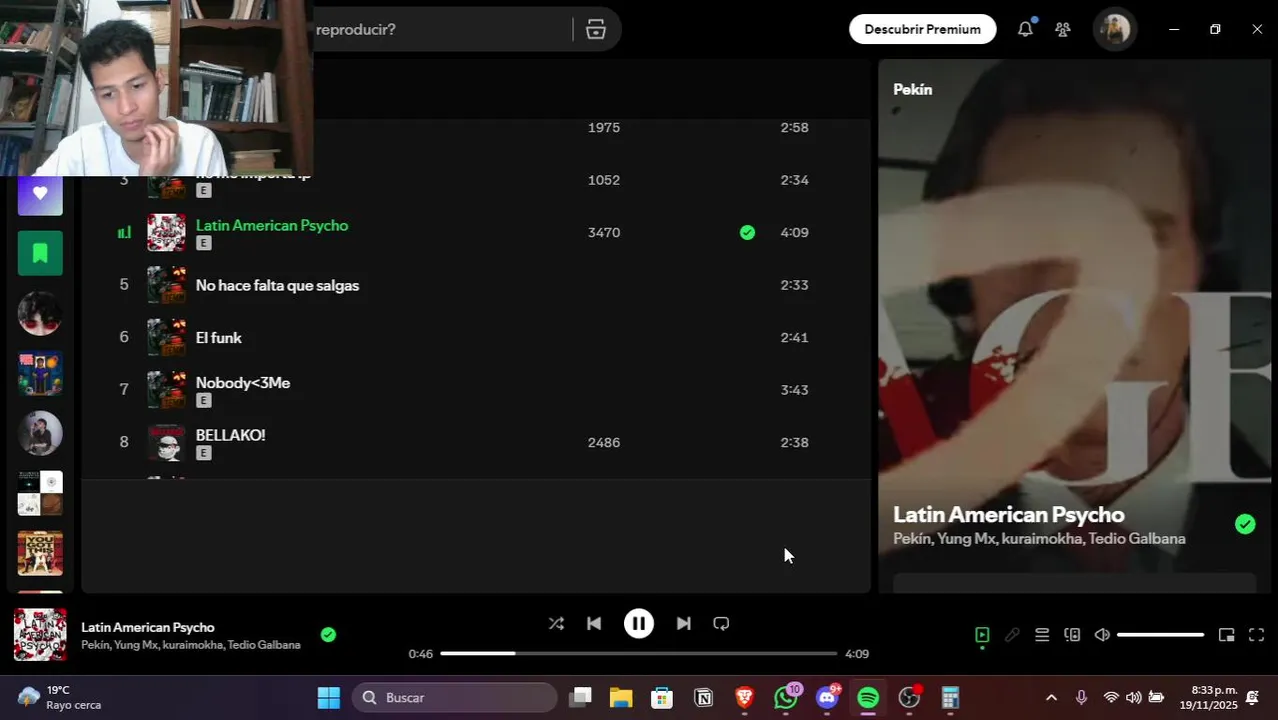Toggle repeat mode

pos(721,623)
